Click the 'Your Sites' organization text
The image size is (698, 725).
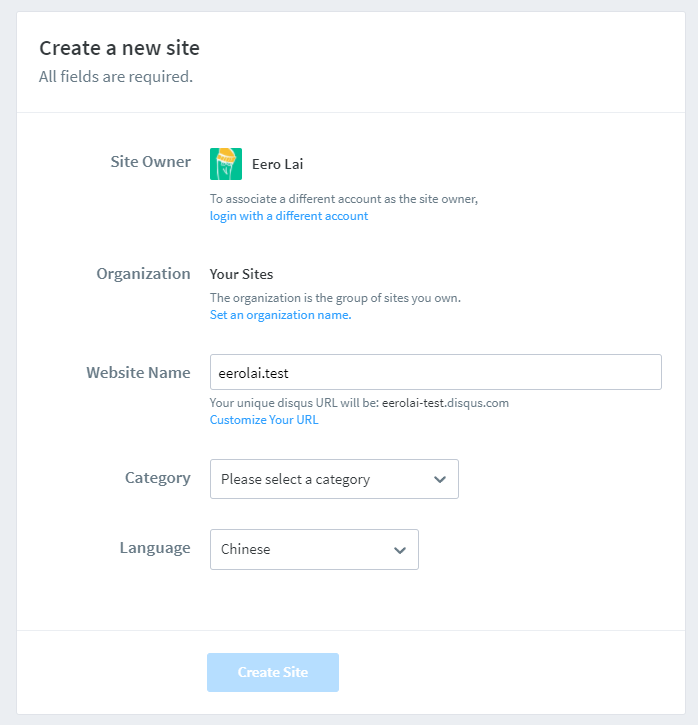coord(241,274)
